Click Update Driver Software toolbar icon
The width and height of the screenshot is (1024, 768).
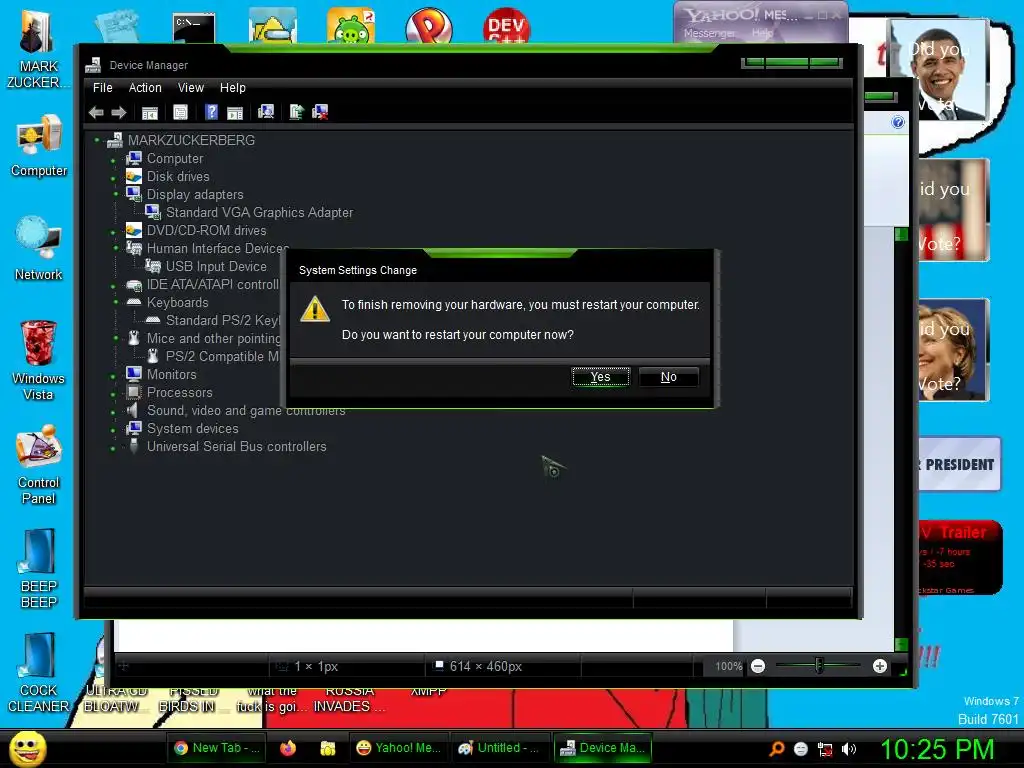296,112
